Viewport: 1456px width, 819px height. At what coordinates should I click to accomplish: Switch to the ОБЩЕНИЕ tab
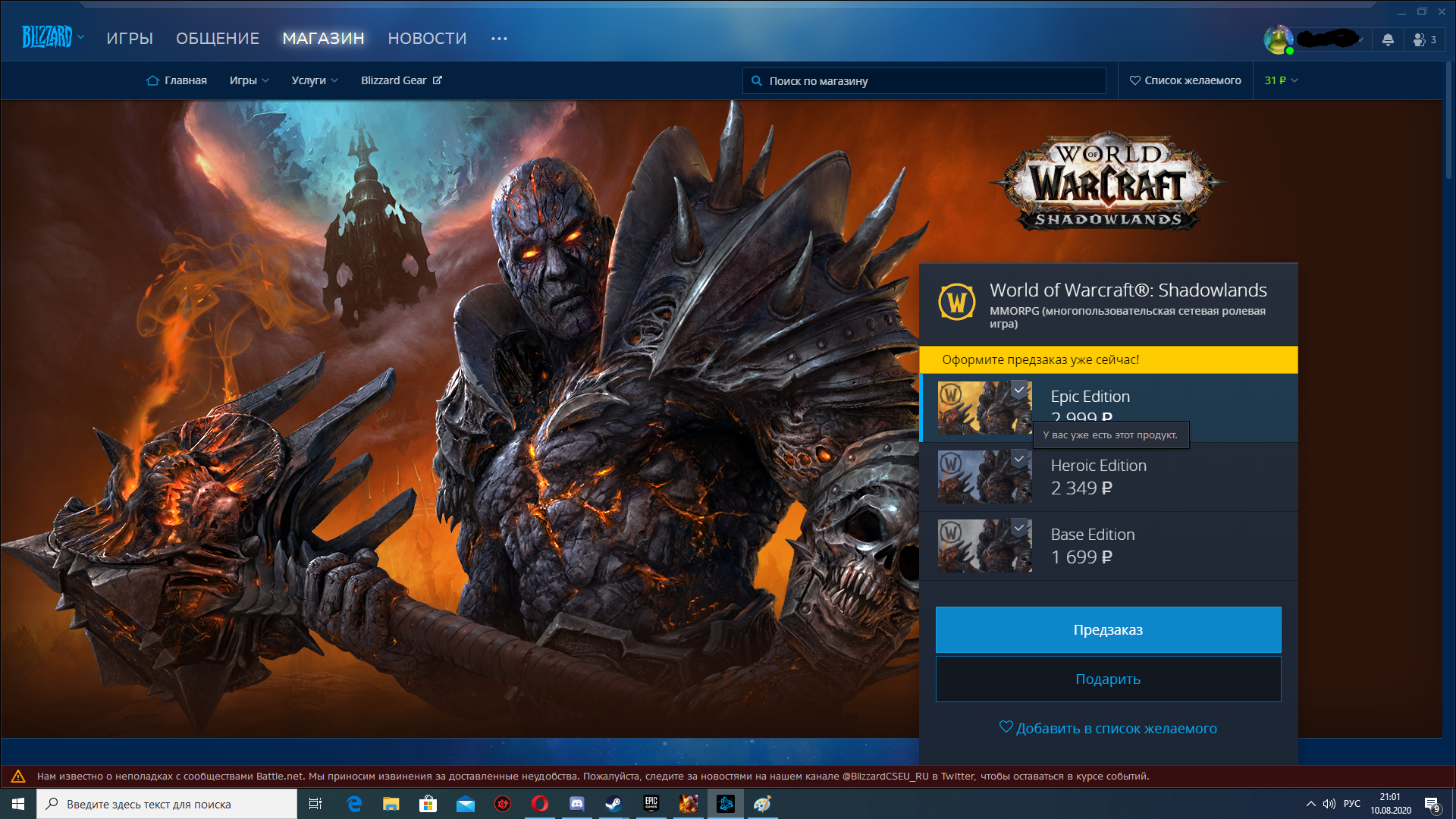click(x=218, y=38)
